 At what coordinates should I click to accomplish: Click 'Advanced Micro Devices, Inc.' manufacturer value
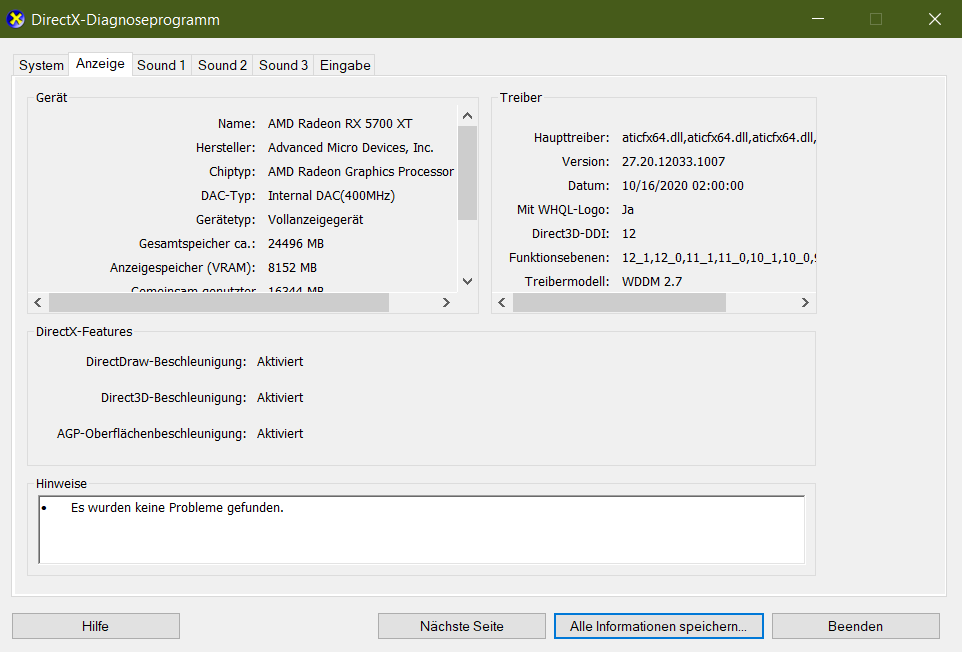pos(350,148)
